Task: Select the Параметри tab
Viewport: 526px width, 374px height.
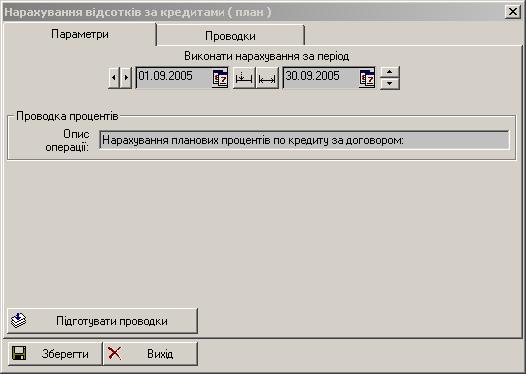Action: click(80, 34)
